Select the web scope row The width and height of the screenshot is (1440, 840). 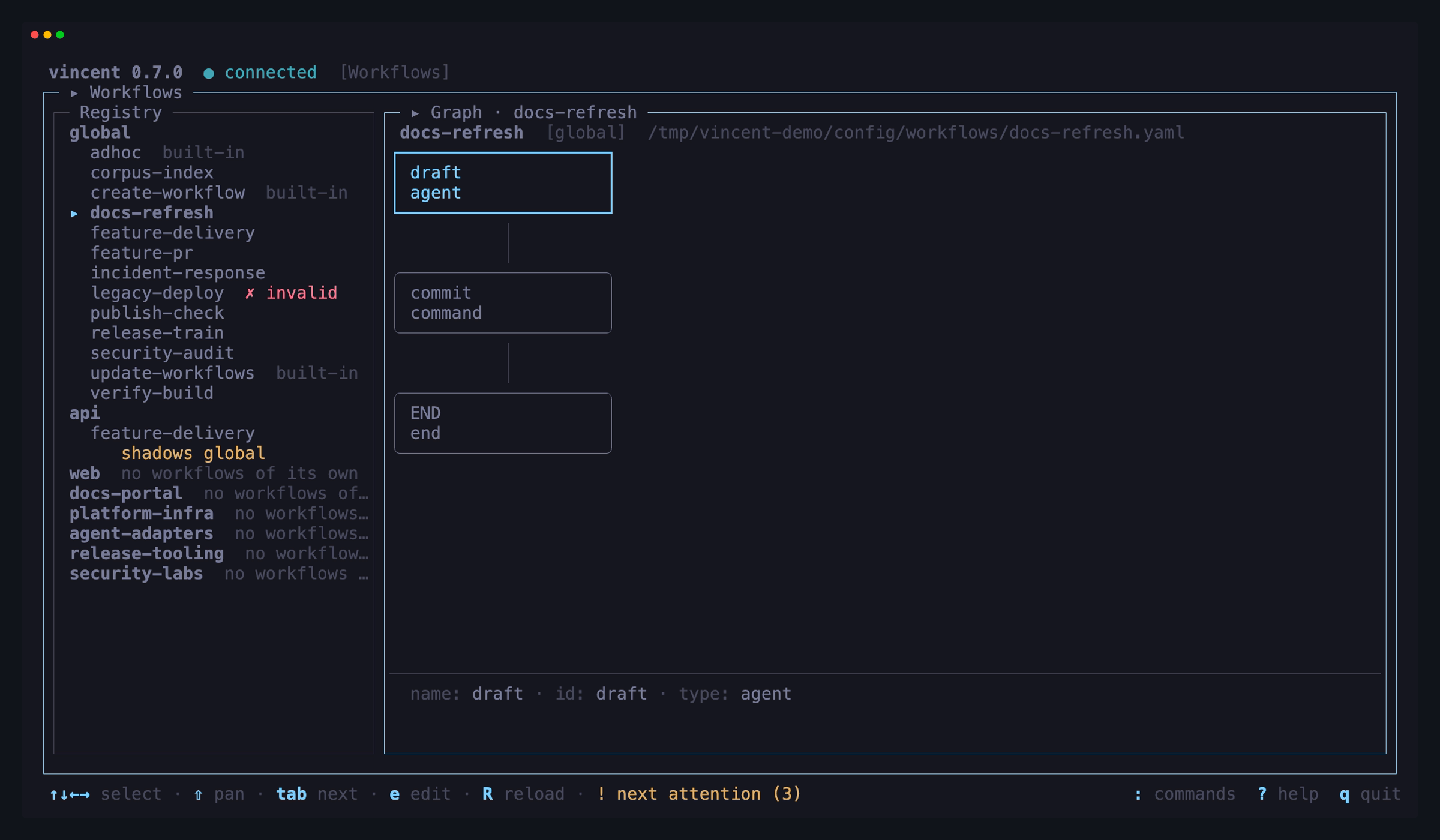click(214, 473)
